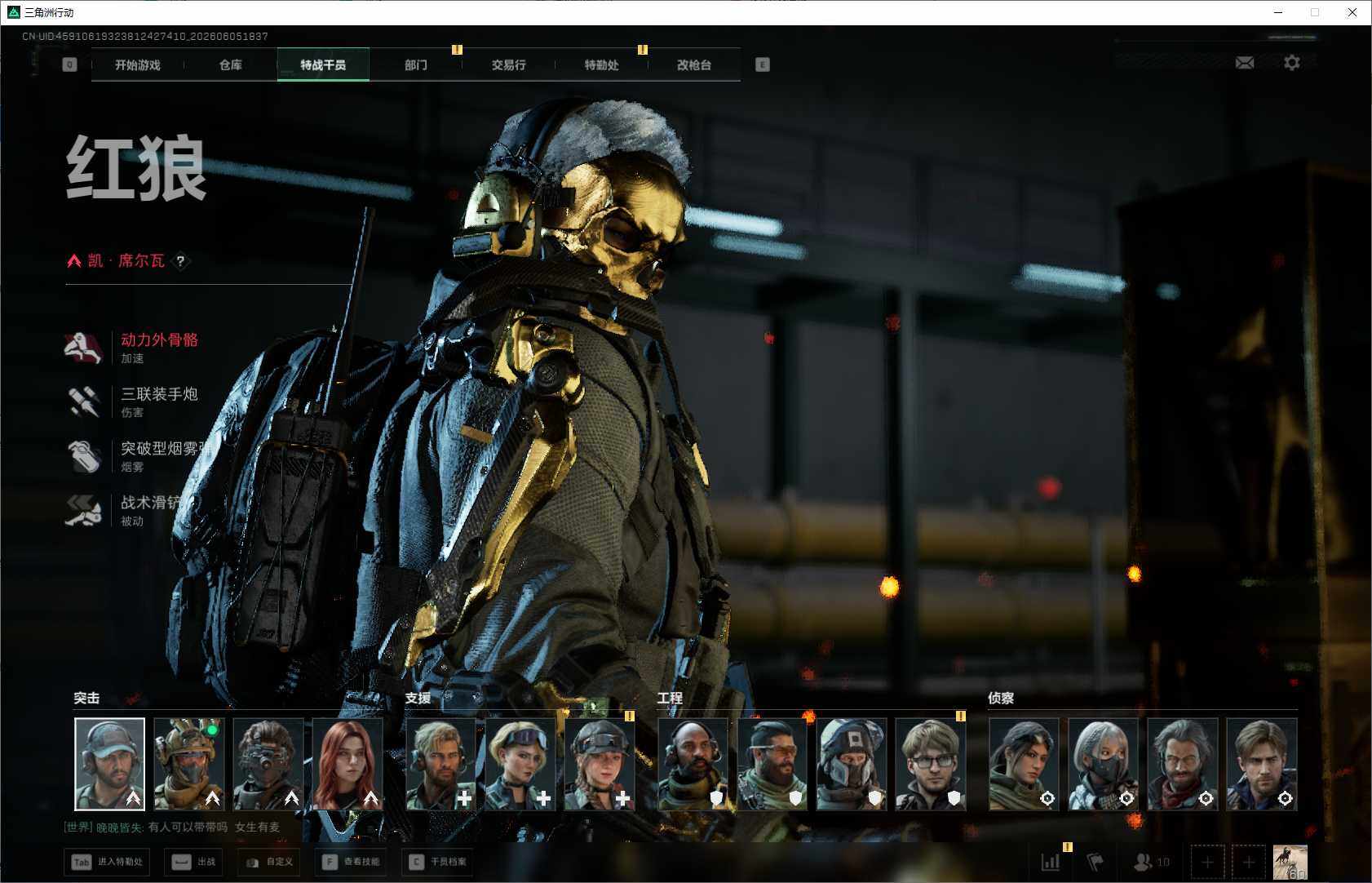
Task: Select the gray-bearded recon operator with red scarf
Action: [x=1183, y=764]
